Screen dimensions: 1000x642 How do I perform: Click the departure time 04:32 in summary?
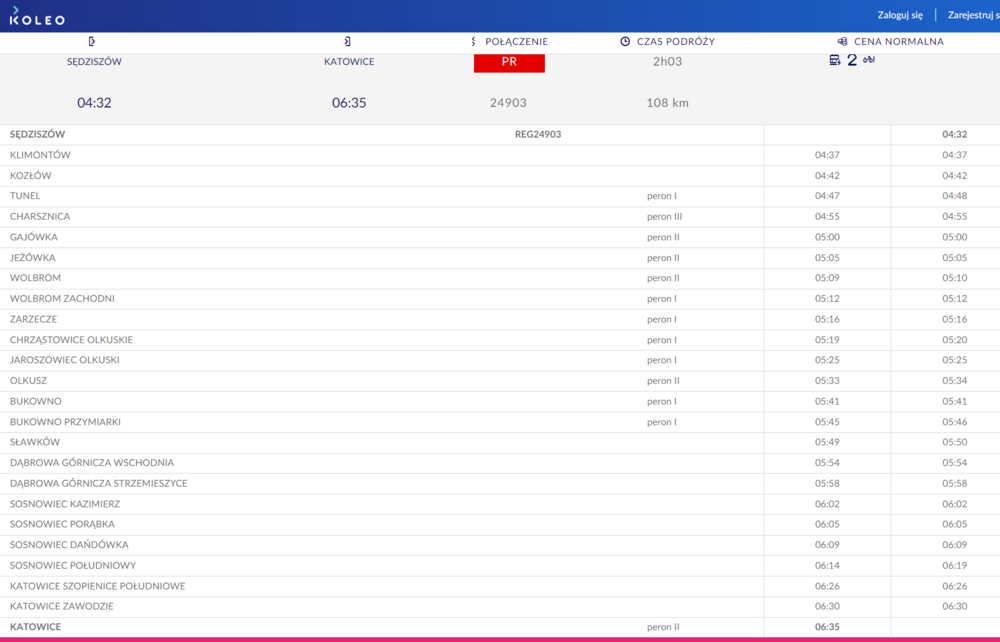[94, 103]
